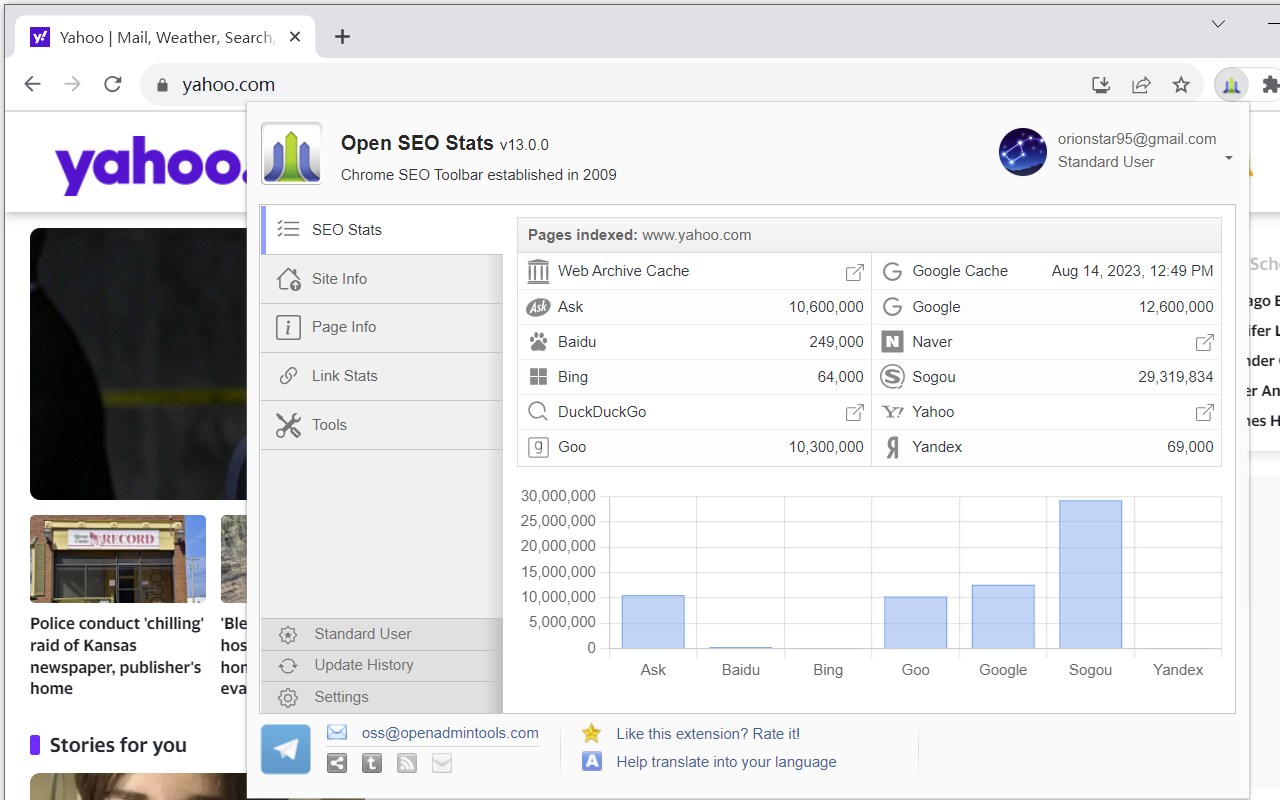Open Yahoo indexed pages external link
1280x800 pixels.
1204,412
